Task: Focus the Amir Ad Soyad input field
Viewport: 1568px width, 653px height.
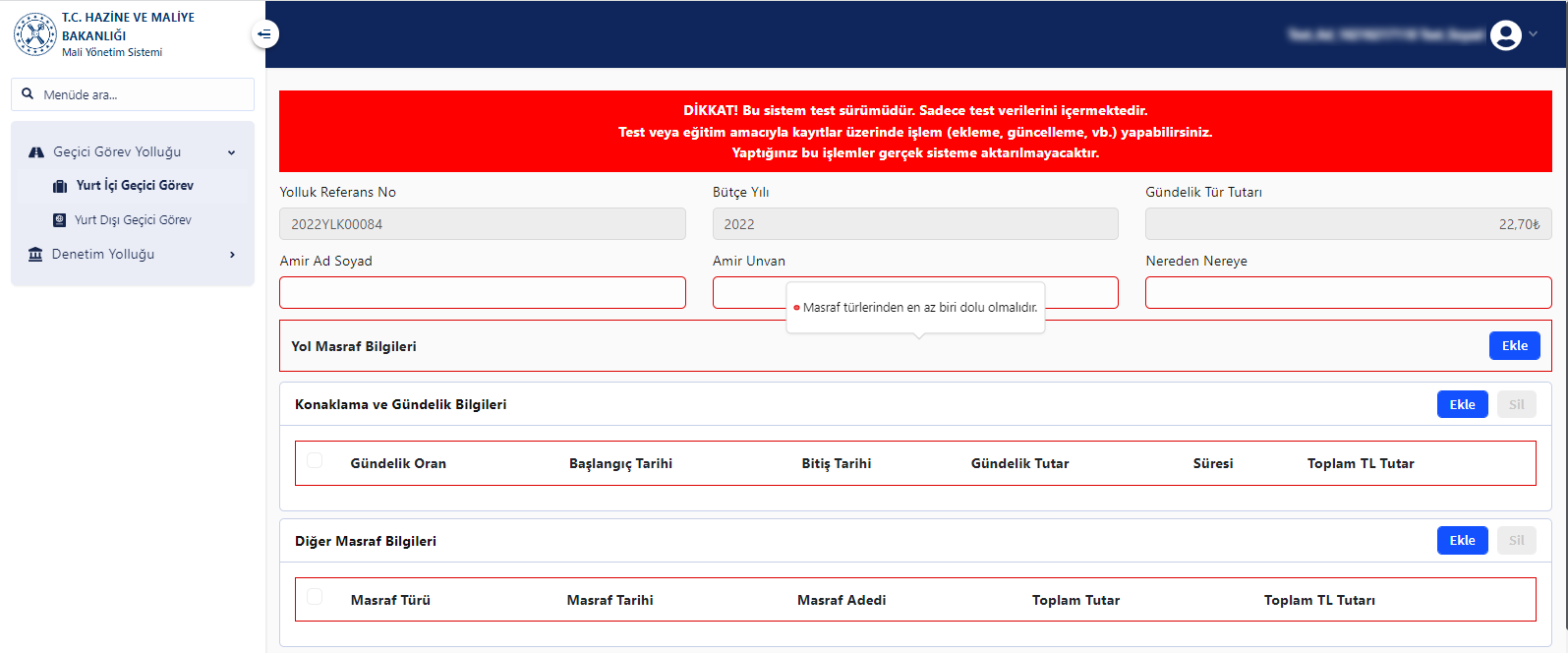Action: (483, 293)
